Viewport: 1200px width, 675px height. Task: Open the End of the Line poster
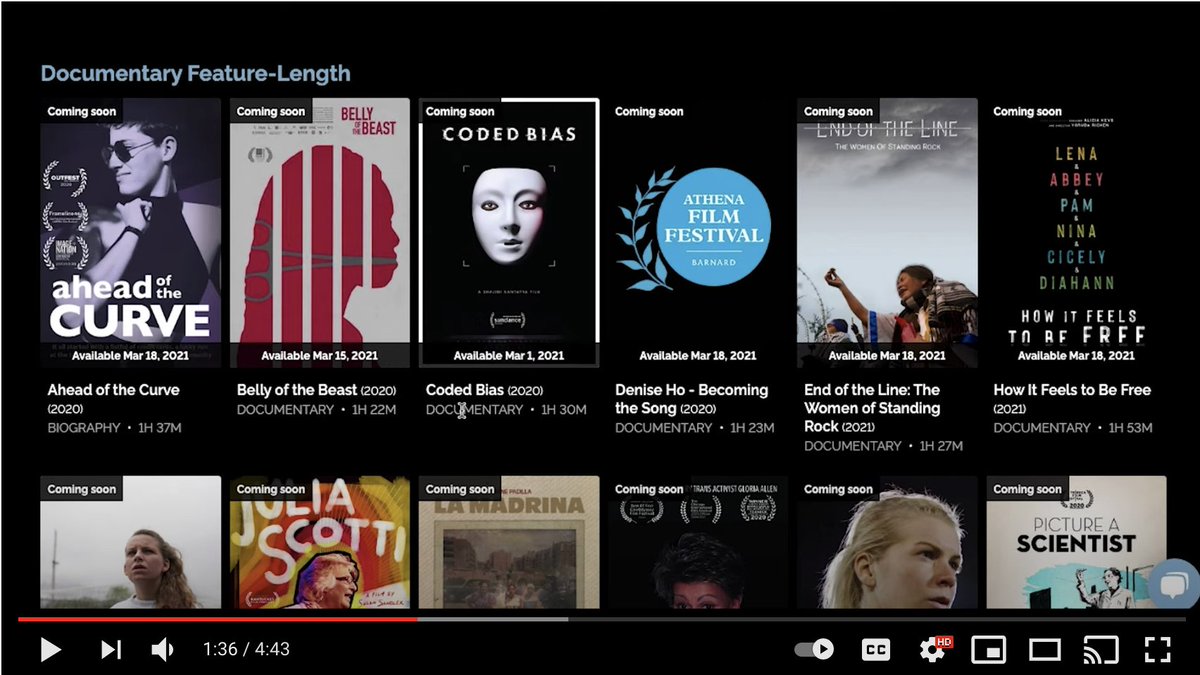coord(887,232)
